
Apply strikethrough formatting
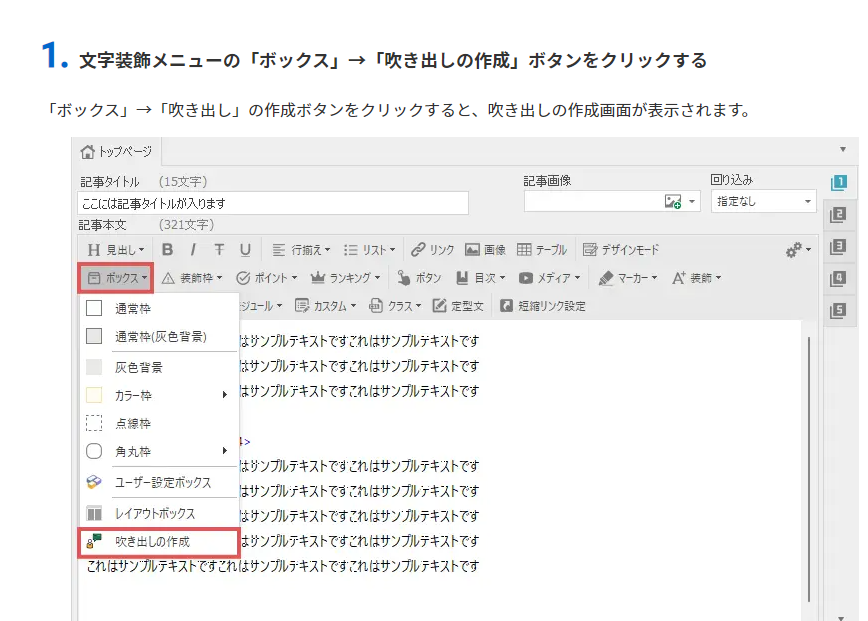[219, 250]
